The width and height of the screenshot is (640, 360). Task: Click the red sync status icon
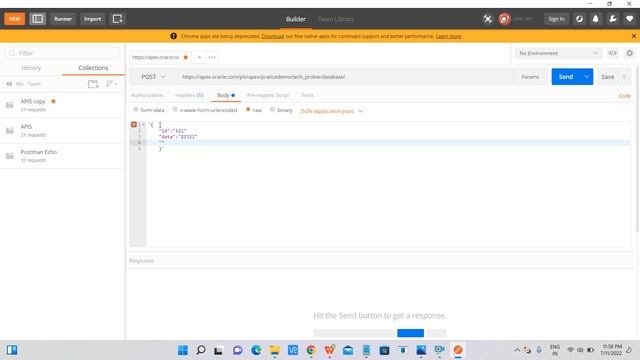(x=504, y=19)
